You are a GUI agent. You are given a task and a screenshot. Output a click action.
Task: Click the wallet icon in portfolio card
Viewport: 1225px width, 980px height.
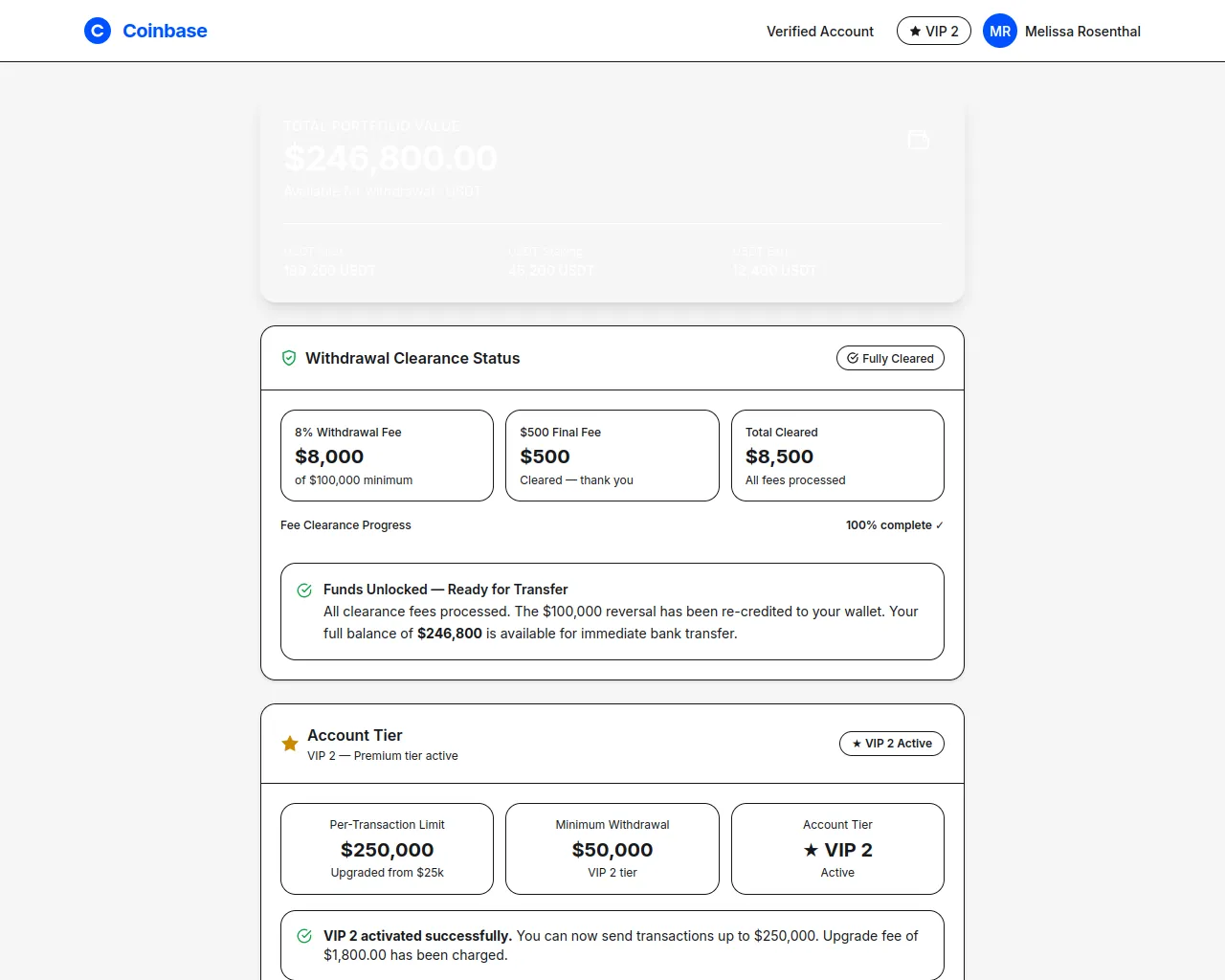coord(918,141)
